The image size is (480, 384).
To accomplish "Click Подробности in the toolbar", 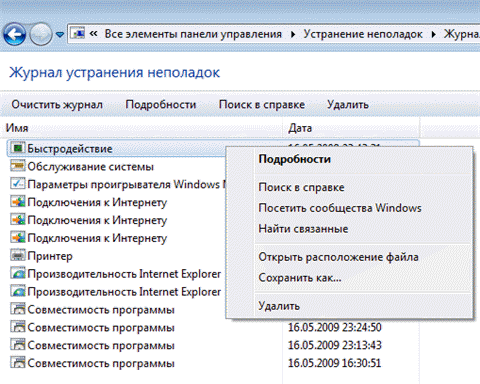I will pos(161,105).
